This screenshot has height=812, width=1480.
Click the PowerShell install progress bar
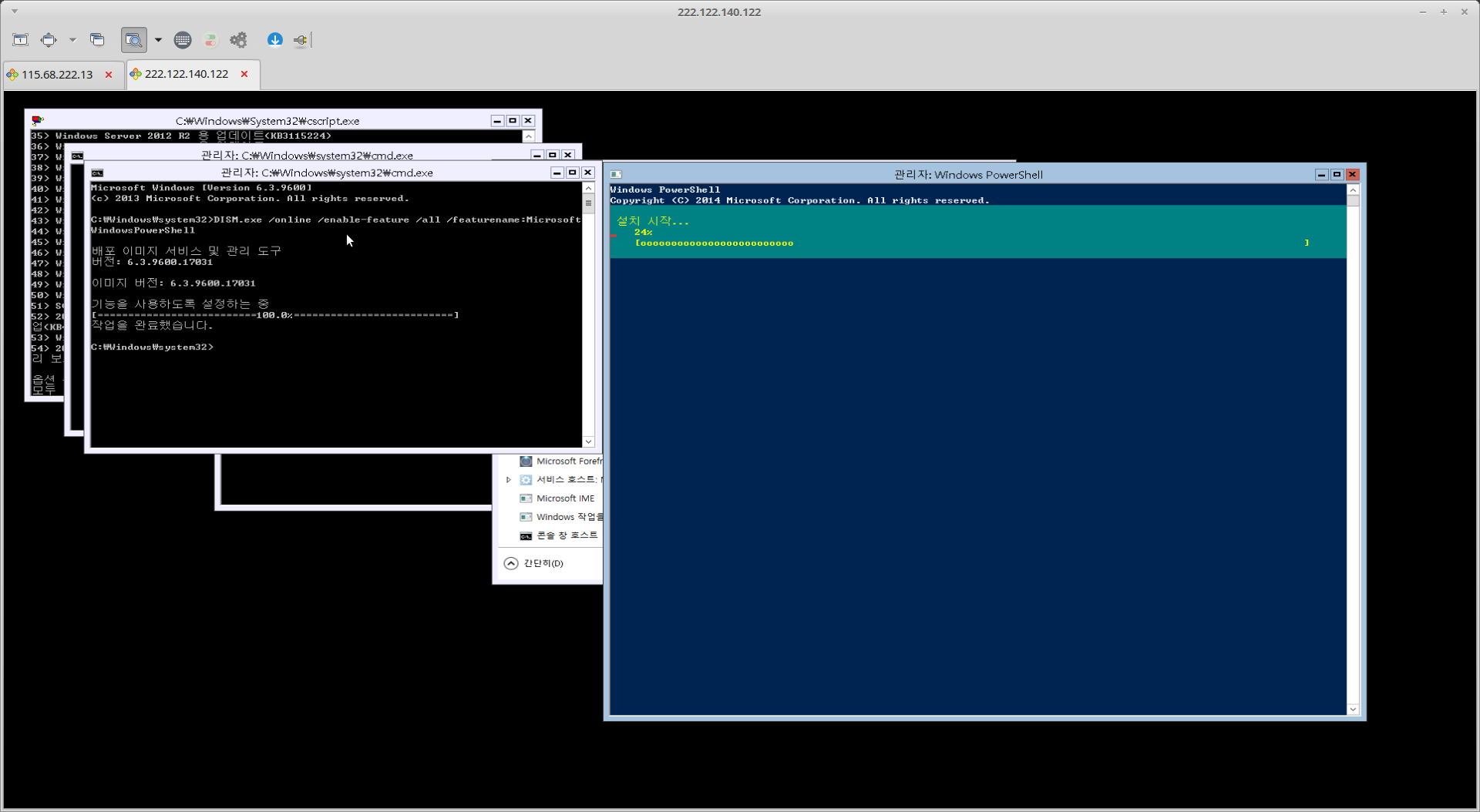point(971,243)
